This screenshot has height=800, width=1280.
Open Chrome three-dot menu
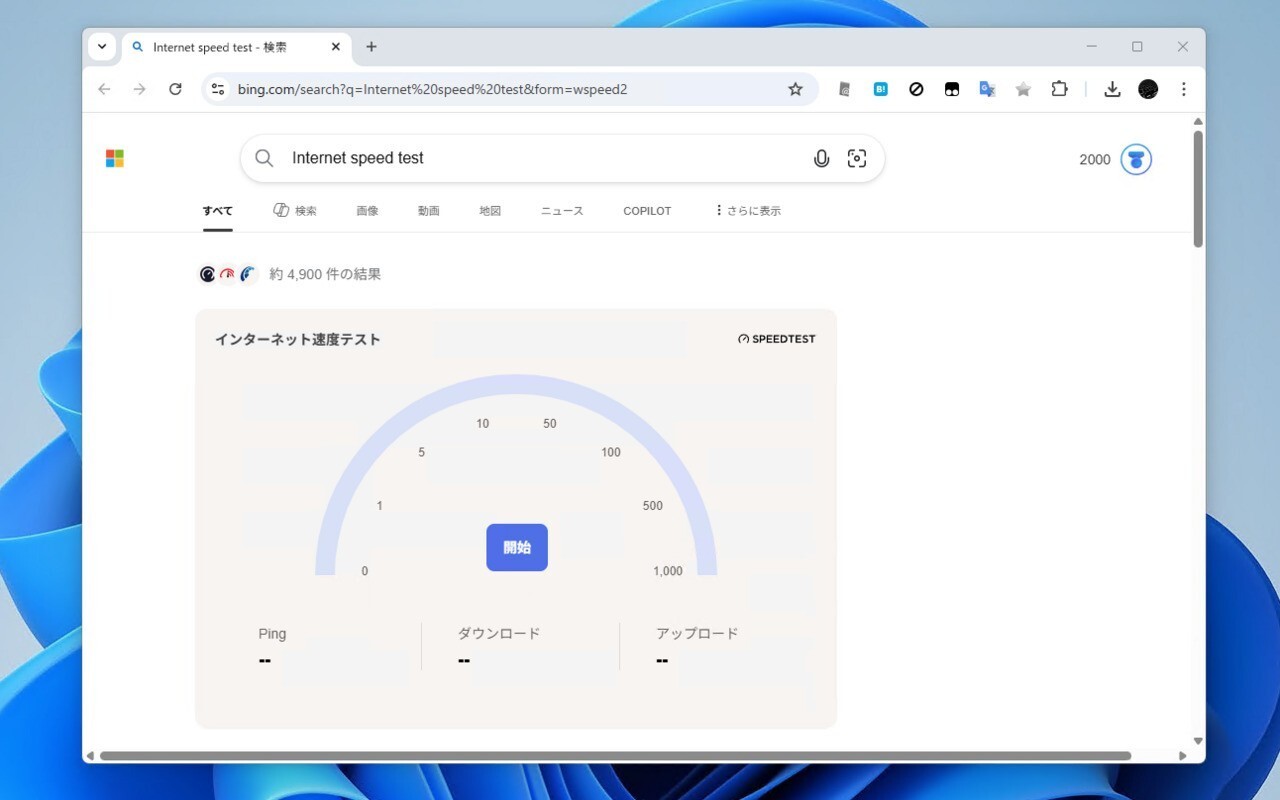click(1183, 89)
